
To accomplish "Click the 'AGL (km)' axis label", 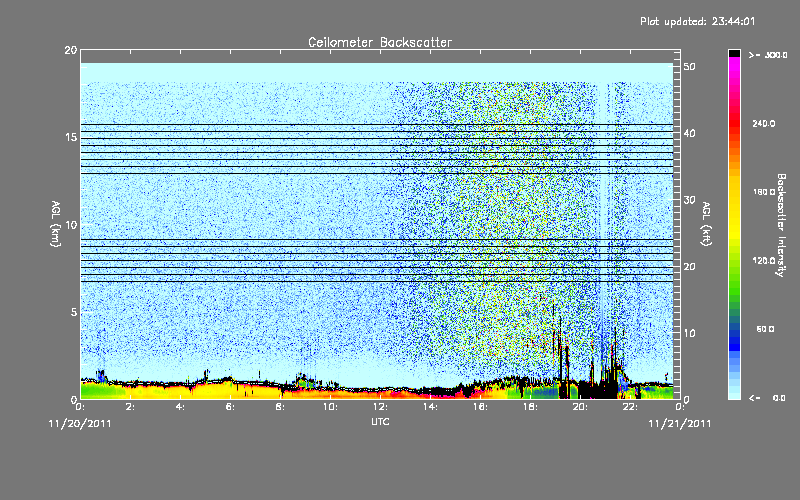I will (x=56, y=223).
